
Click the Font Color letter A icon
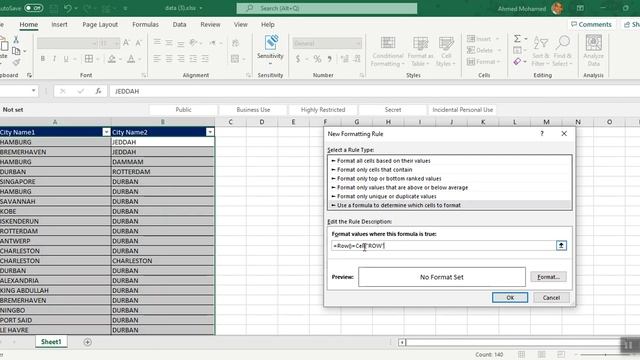(x=131, y=59)
